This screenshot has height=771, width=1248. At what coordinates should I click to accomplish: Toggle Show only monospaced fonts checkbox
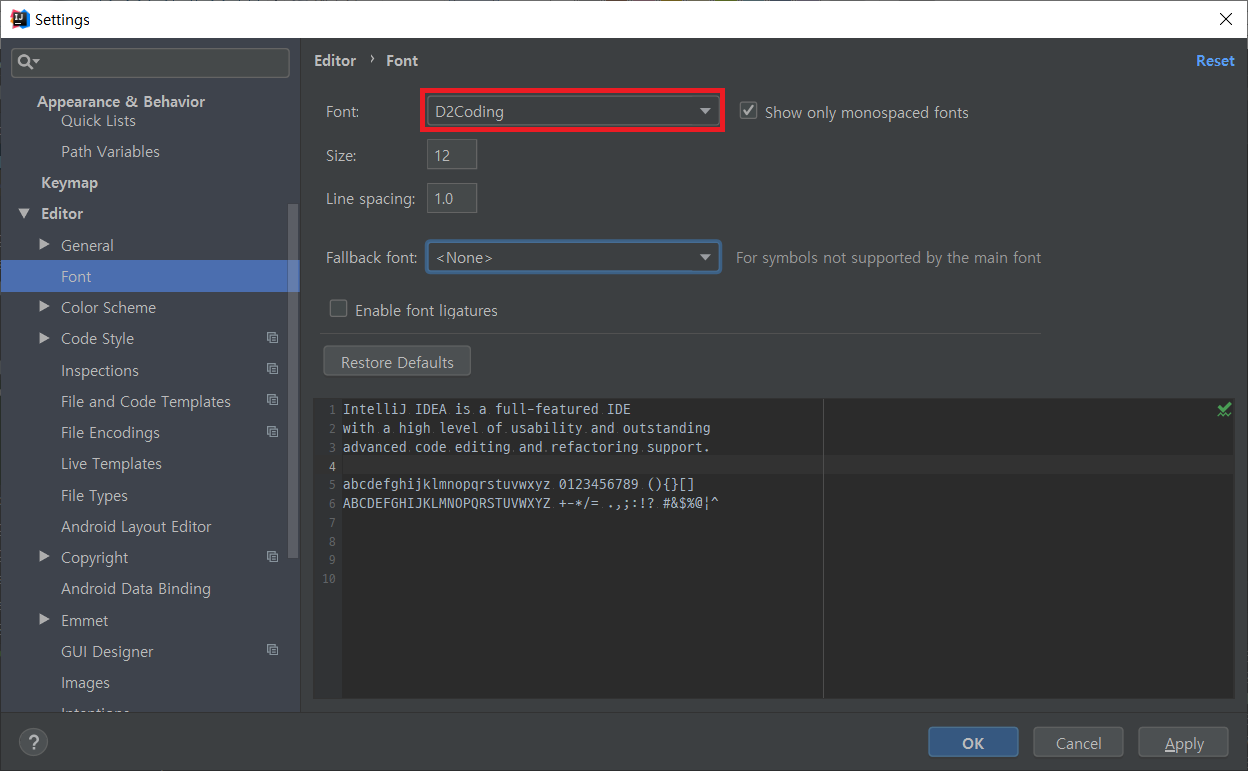[748, 111]
